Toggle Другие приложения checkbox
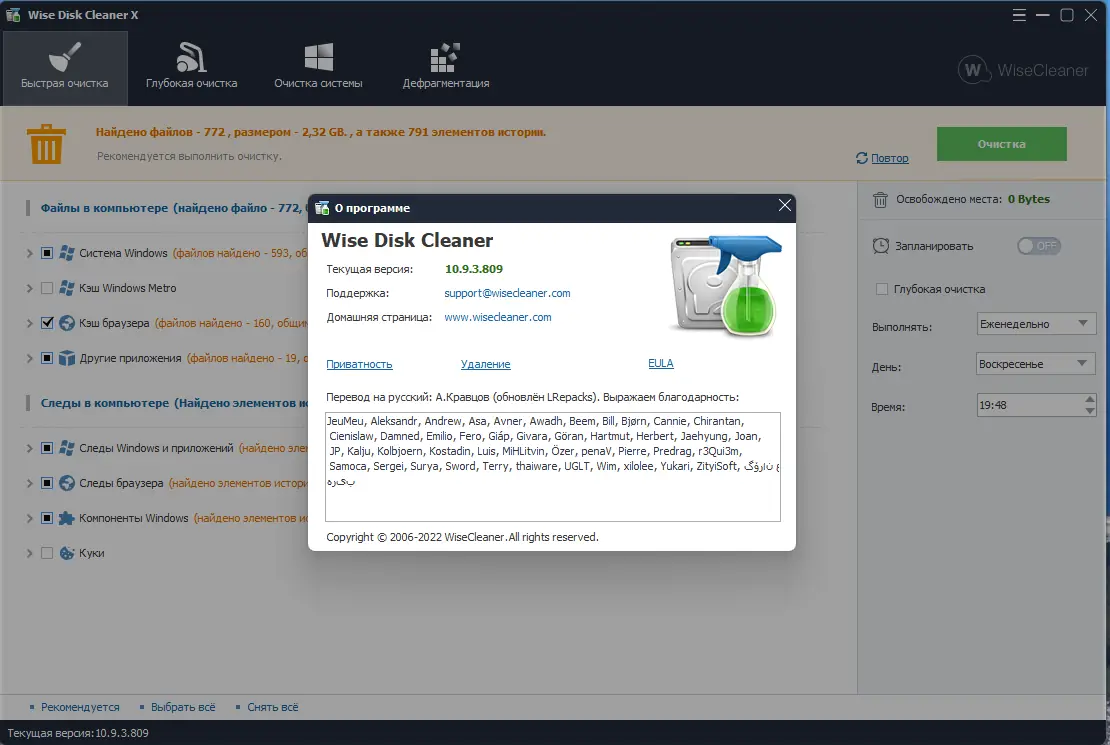The width and height of the screenshot is (1110, 745). click(x=47, y=358)
